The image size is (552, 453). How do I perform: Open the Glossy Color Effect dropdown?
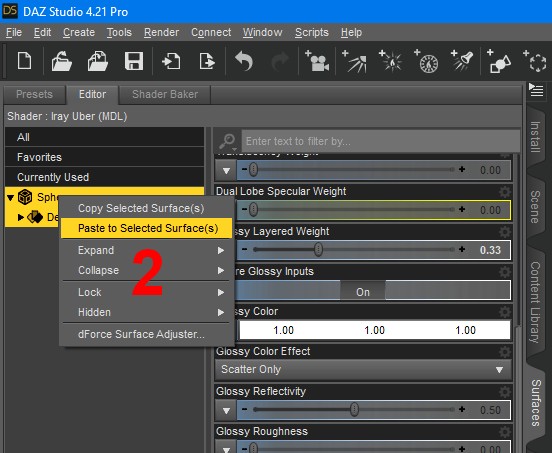(x=363, y=370)
